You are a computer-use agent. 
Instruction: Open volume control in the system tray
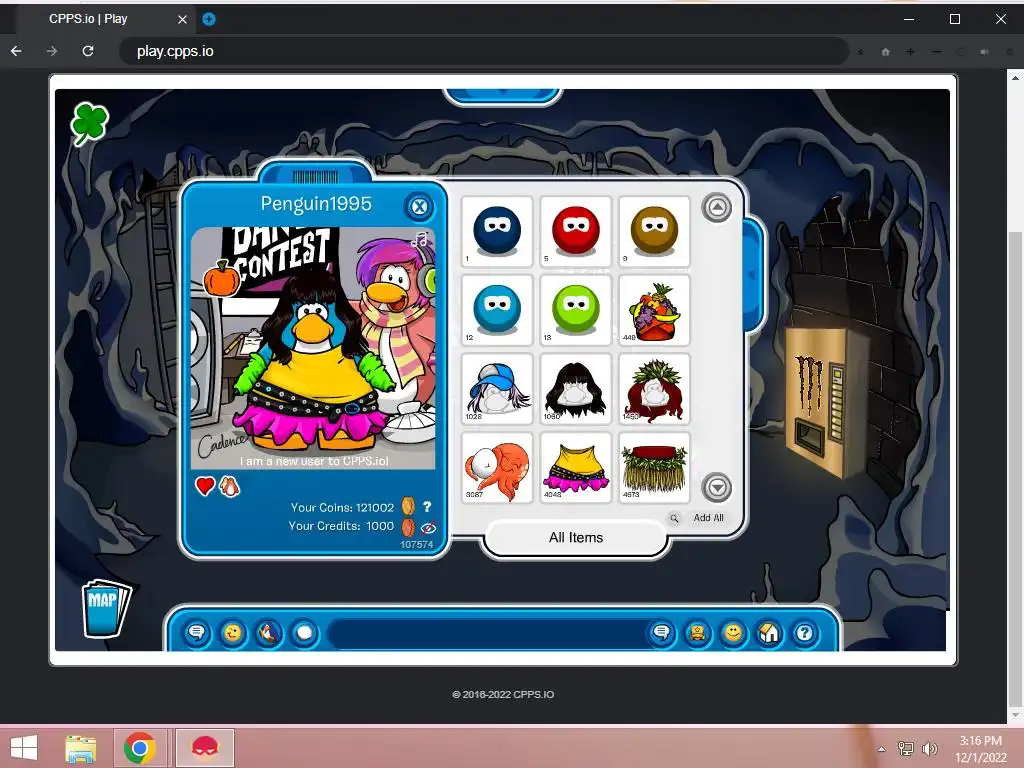pyautogui.click(x=929, y=749)
